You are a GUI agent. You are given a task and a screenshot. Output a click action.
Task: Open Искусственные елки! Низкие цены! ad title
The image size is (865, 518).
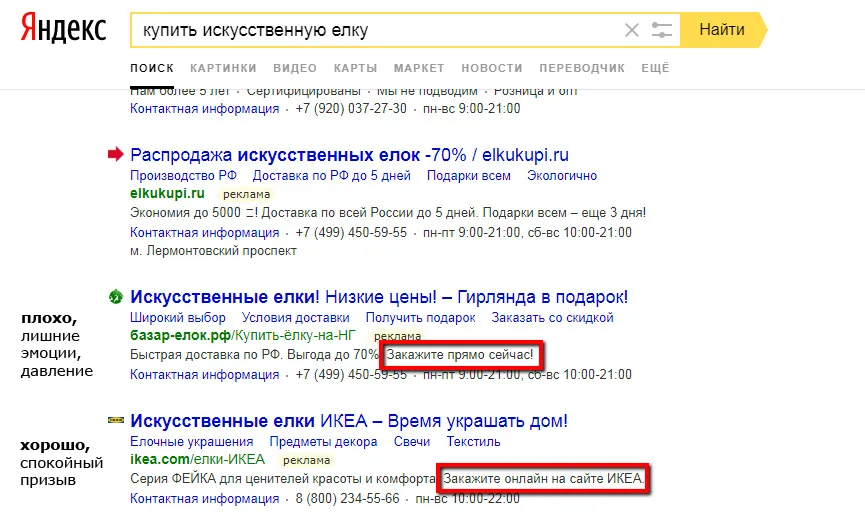[x=379, y=297]
